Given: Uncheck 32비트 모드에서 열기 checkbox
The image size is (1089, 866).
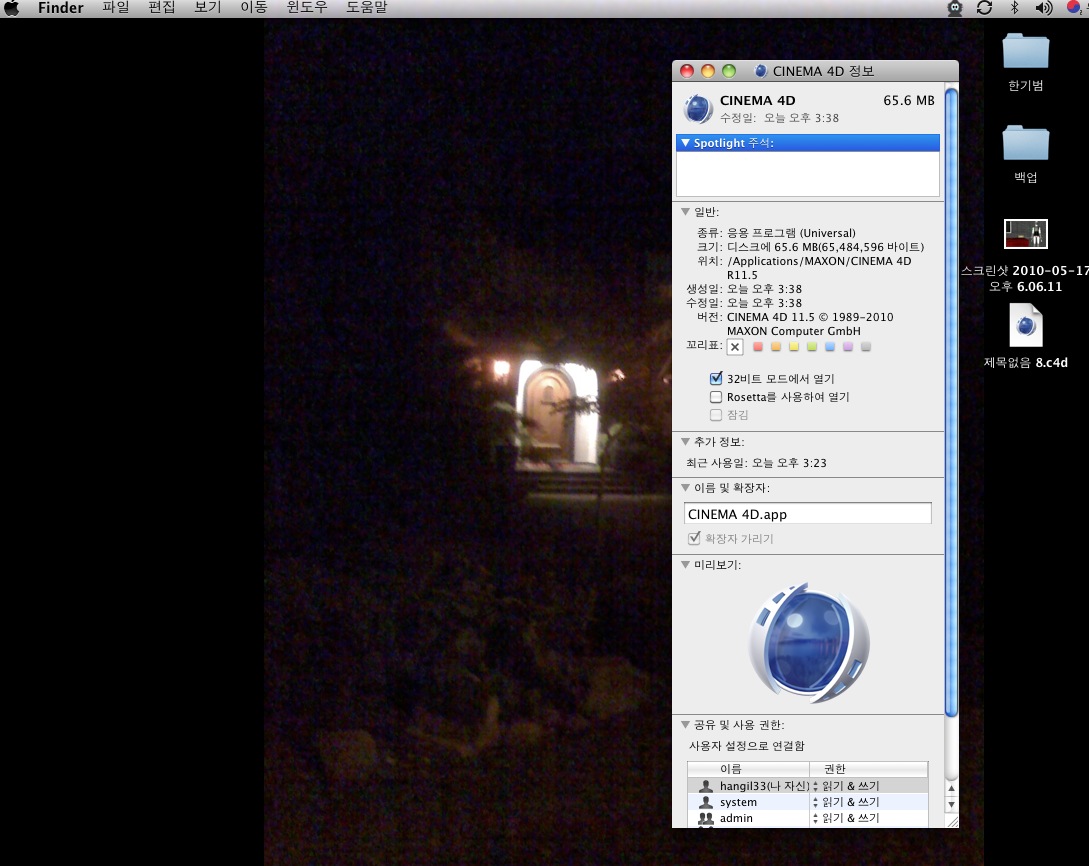Looking at the screenshot, I should [716, 378].
